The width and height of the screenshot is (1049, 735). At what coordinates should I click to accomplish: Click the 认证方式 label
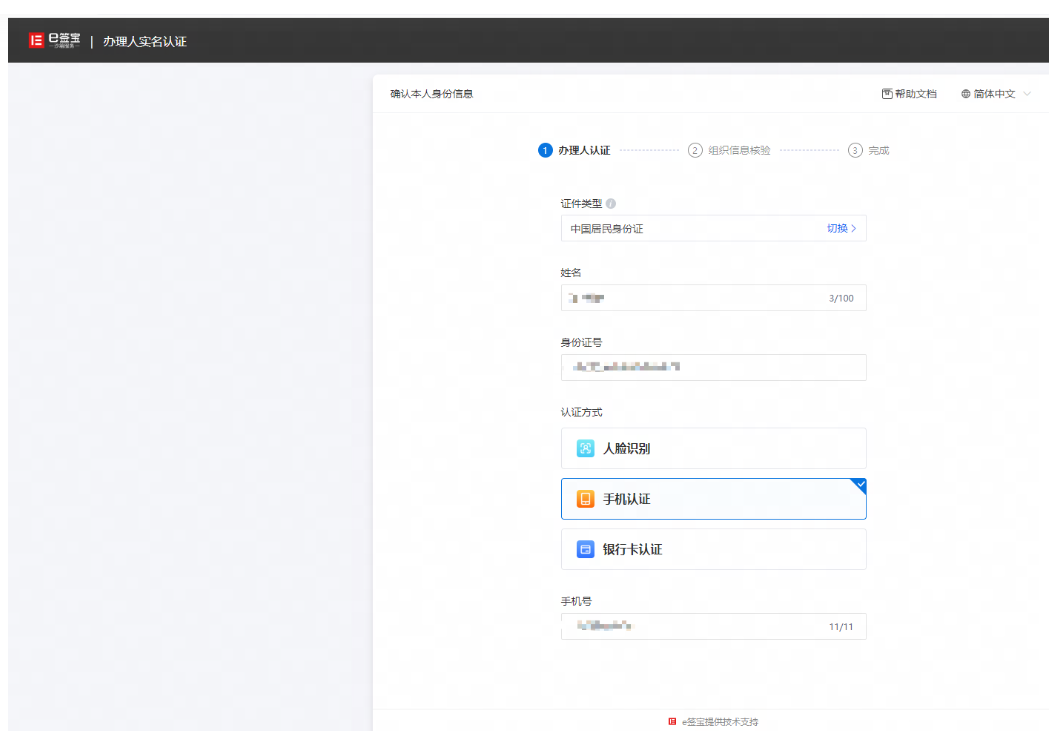tap(581, 412)
